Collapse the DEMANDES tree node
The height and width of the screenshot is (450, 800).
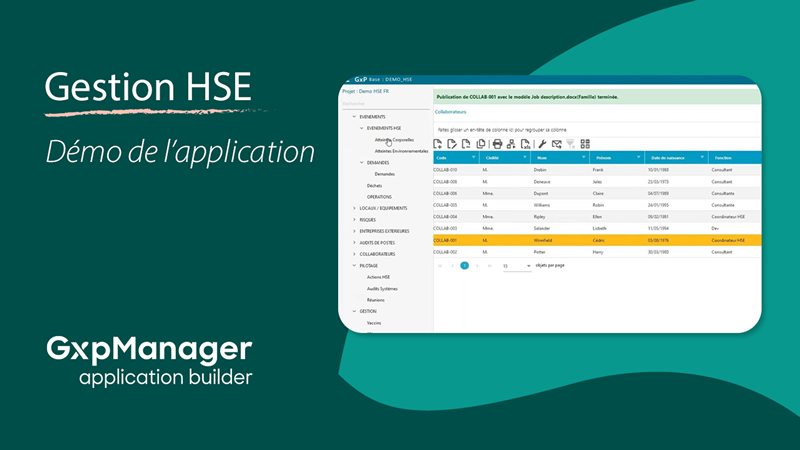[362, 162]
